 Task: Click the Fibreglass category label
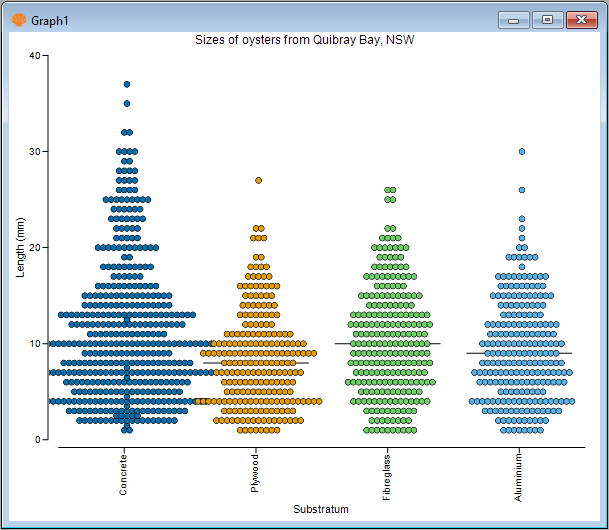click(x=387, y=476)
